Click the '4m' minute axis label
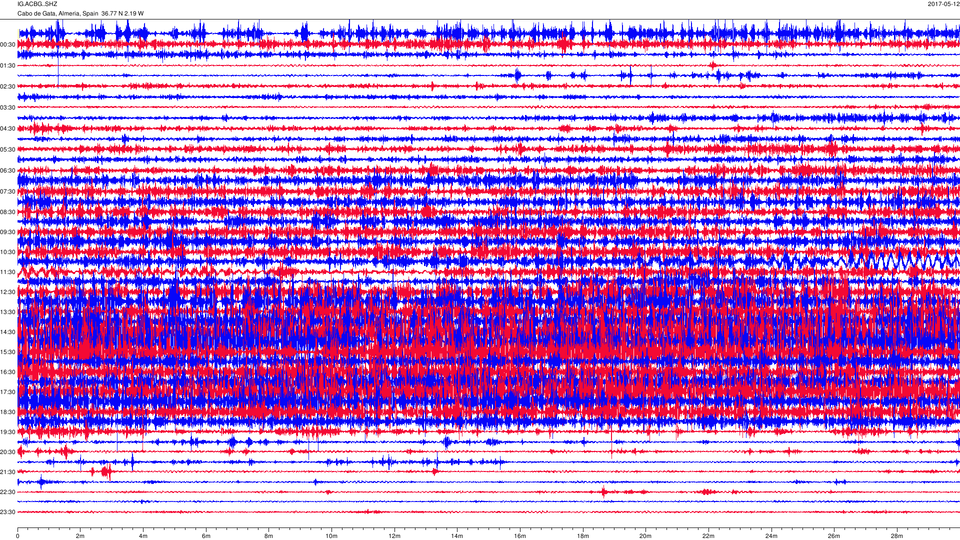 [x=143, y=536]
